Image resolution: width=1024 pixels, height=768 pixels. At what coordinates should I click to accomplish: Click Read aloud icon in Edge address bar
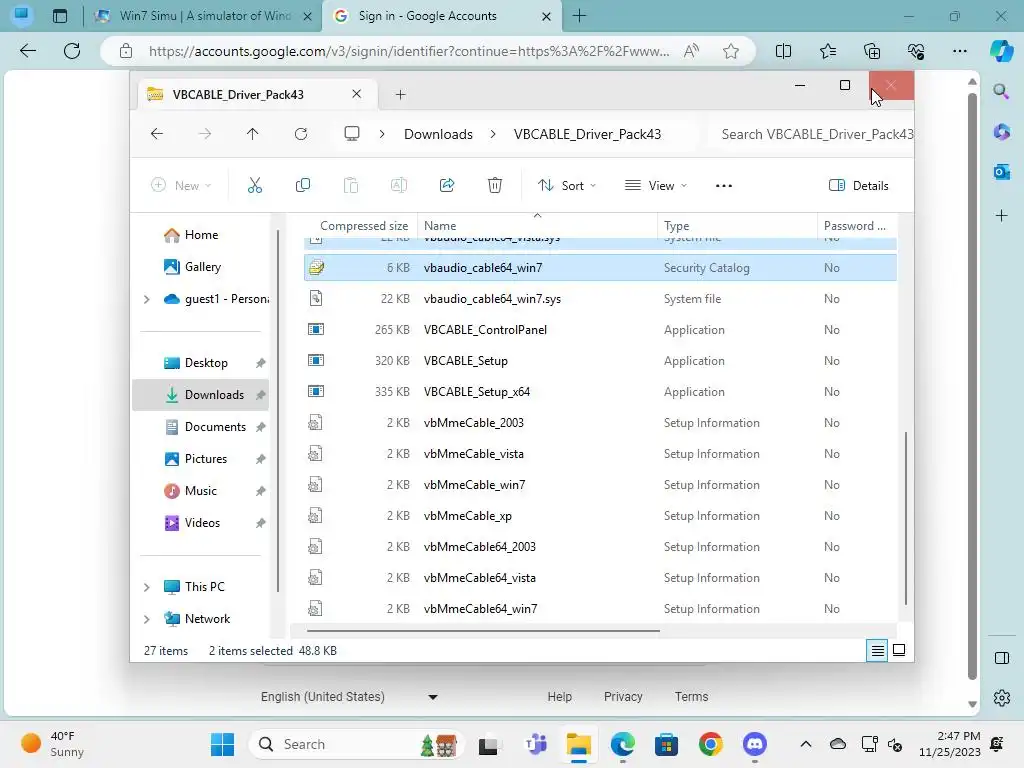point(691,51)
